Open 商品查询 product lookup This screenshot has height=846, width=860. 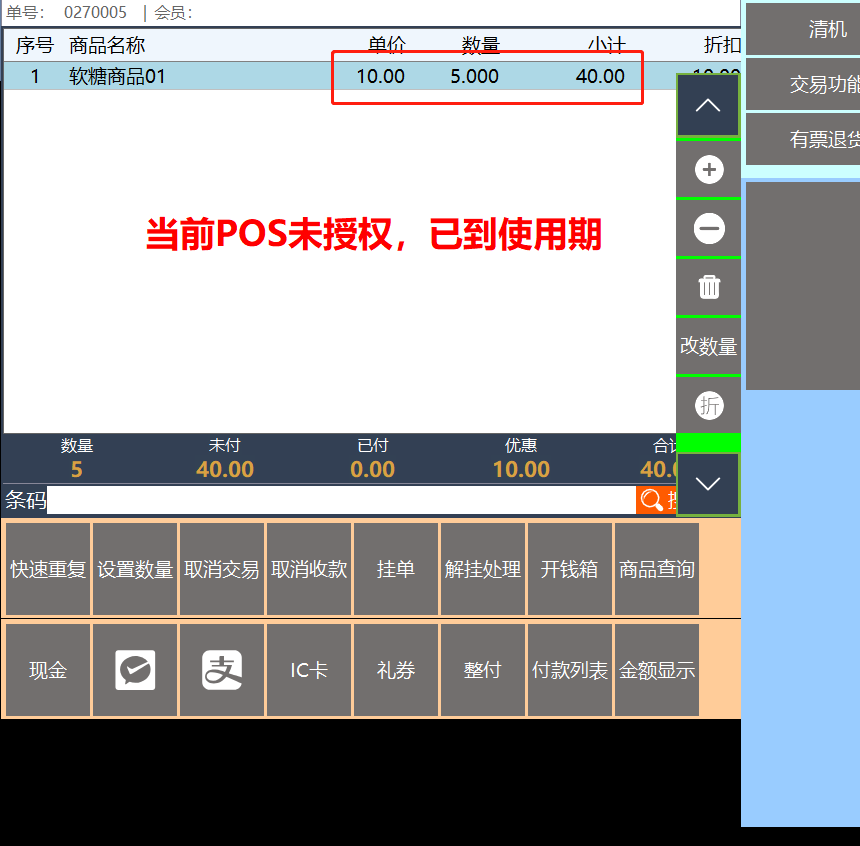[x=657, y=569]
